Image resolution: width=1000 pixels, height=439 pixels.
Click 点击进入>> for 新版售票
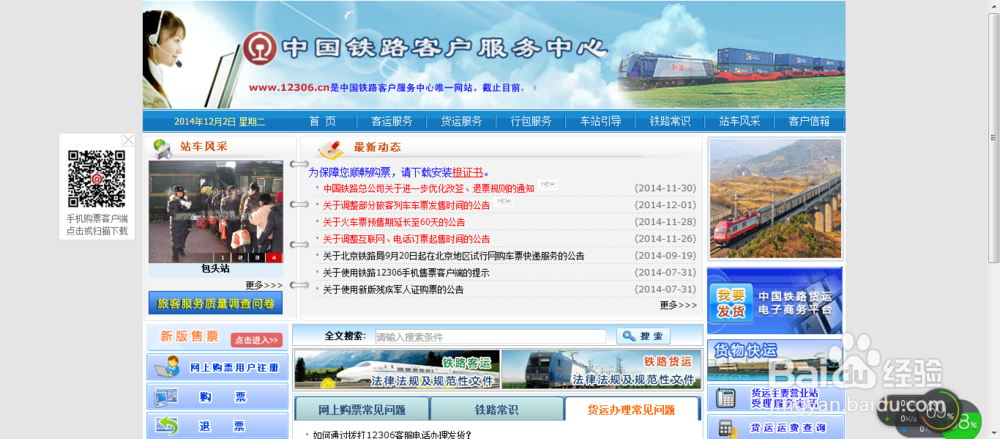(x=256, y=340)
